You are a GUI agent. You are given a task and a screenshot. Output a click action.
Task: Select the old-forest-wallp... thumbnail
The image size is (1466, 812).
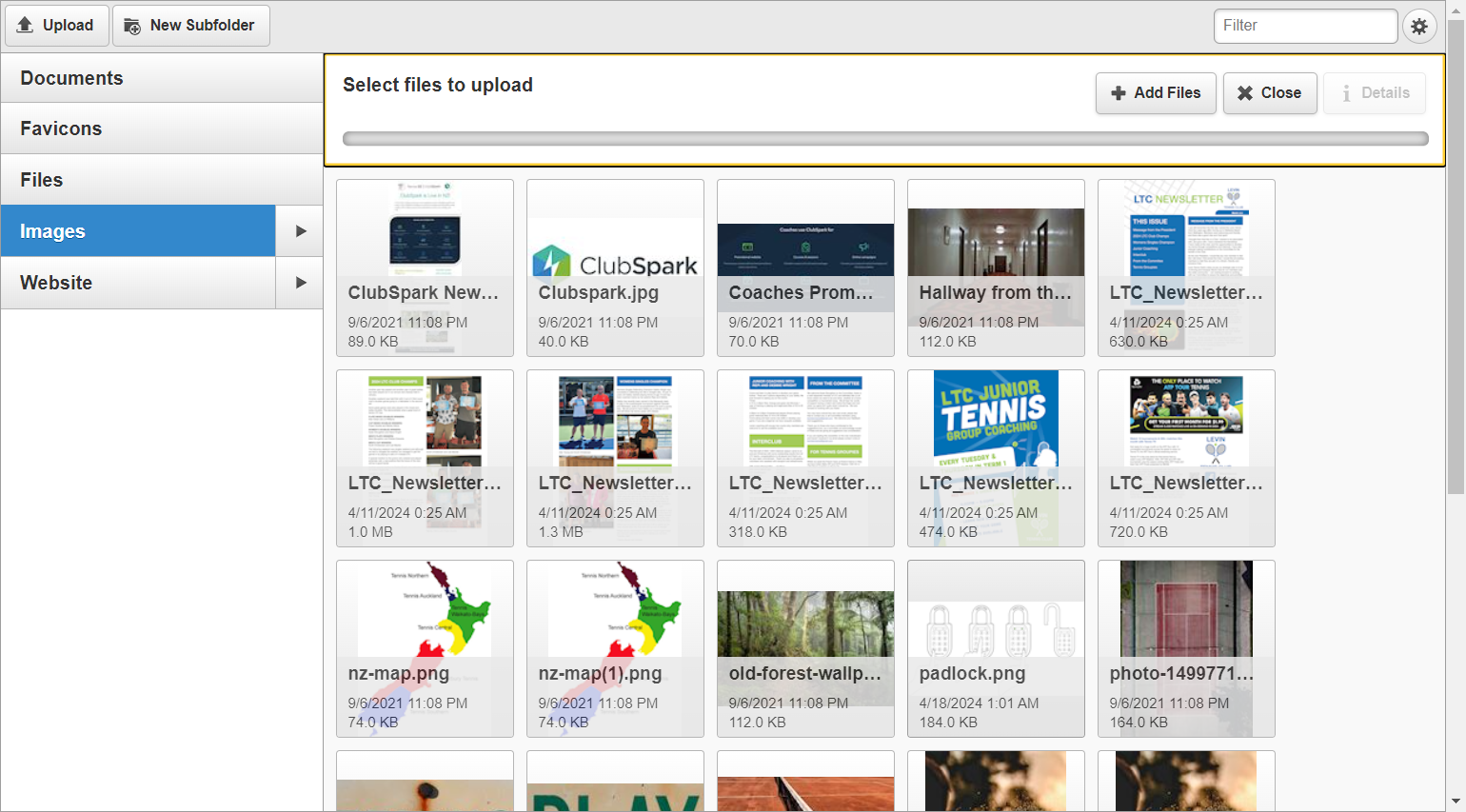[805, 649]
